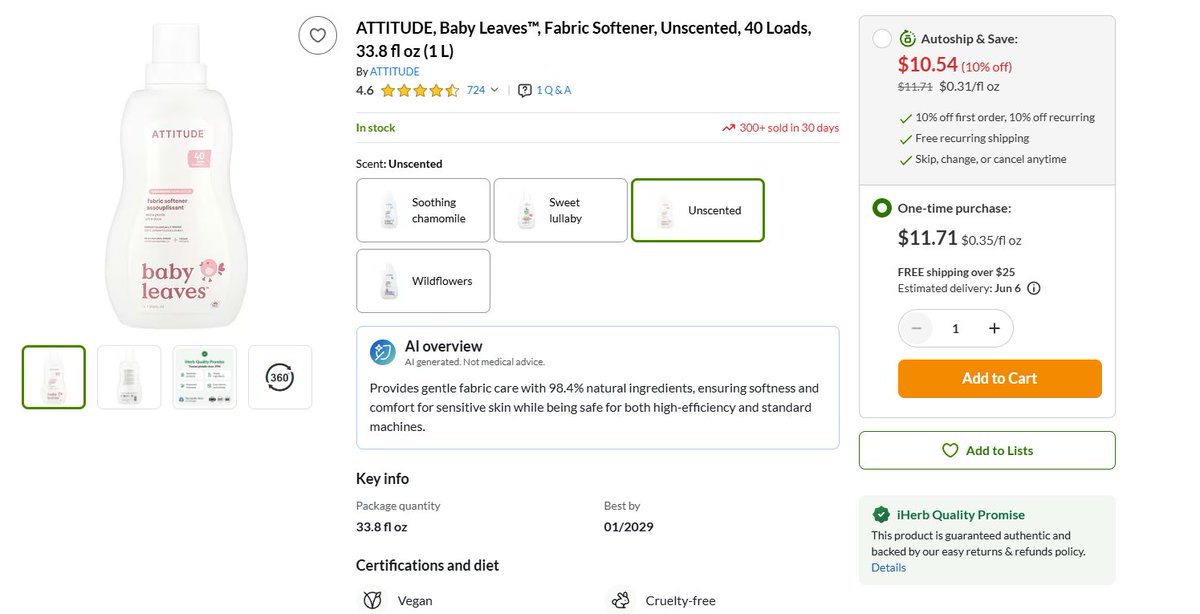The height and width of the screenshot is (614, 1200).
Task: Choose the Sweet lullaby scent
Action: 560,210
